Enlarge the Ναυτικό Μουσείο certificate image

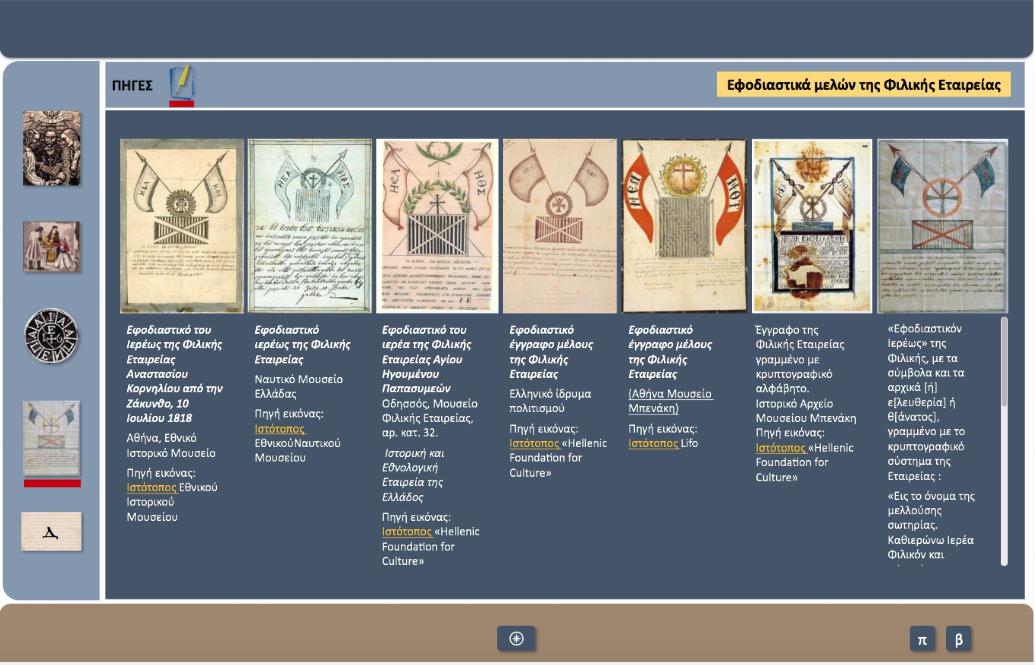tap(310, 225)
